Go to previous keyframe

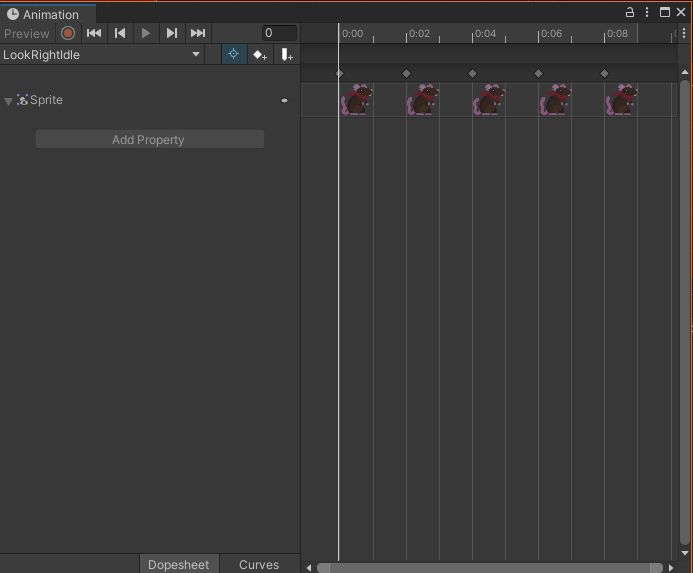click(x=120, y=33)
